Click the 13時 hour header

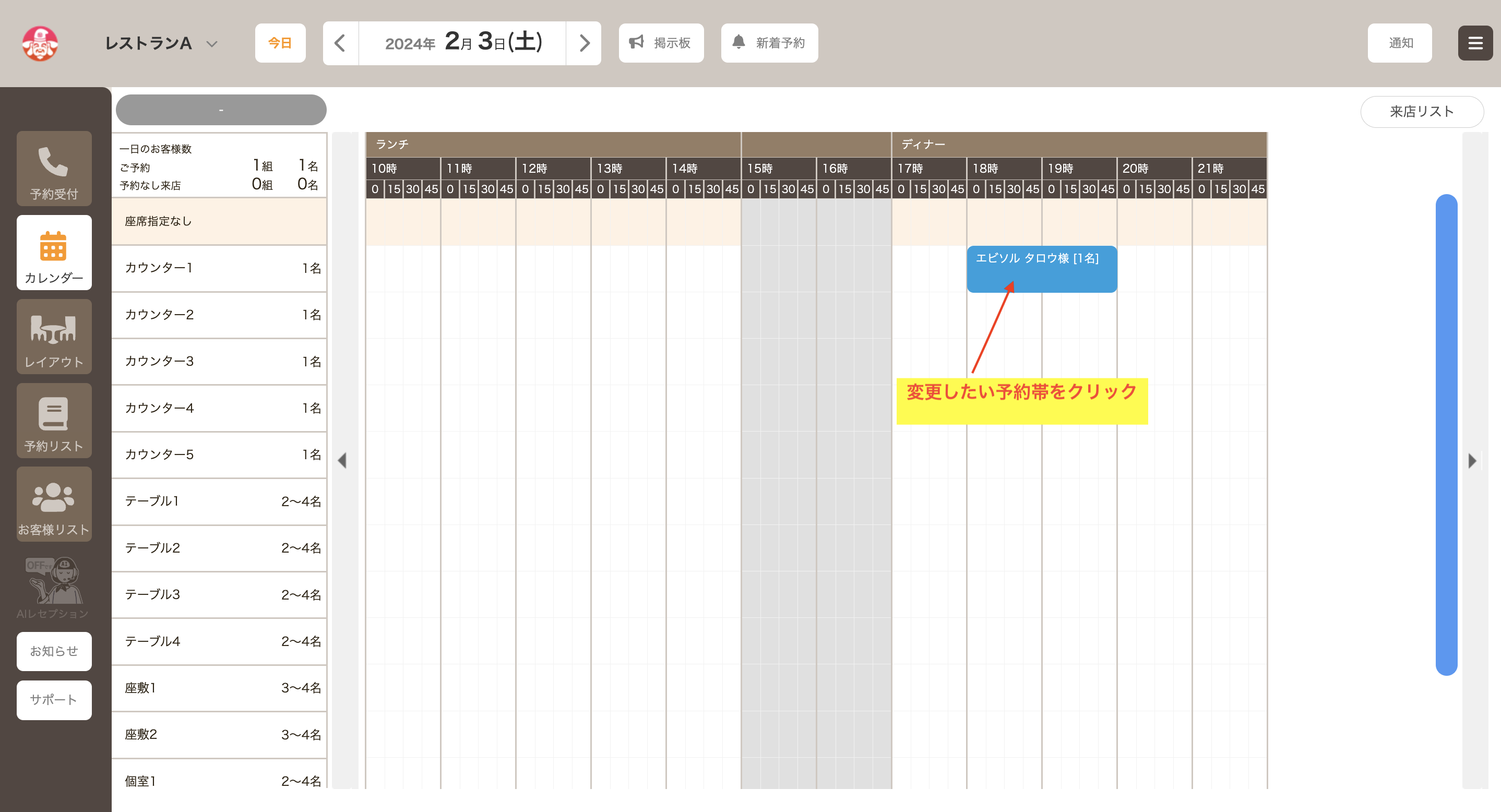629,169
